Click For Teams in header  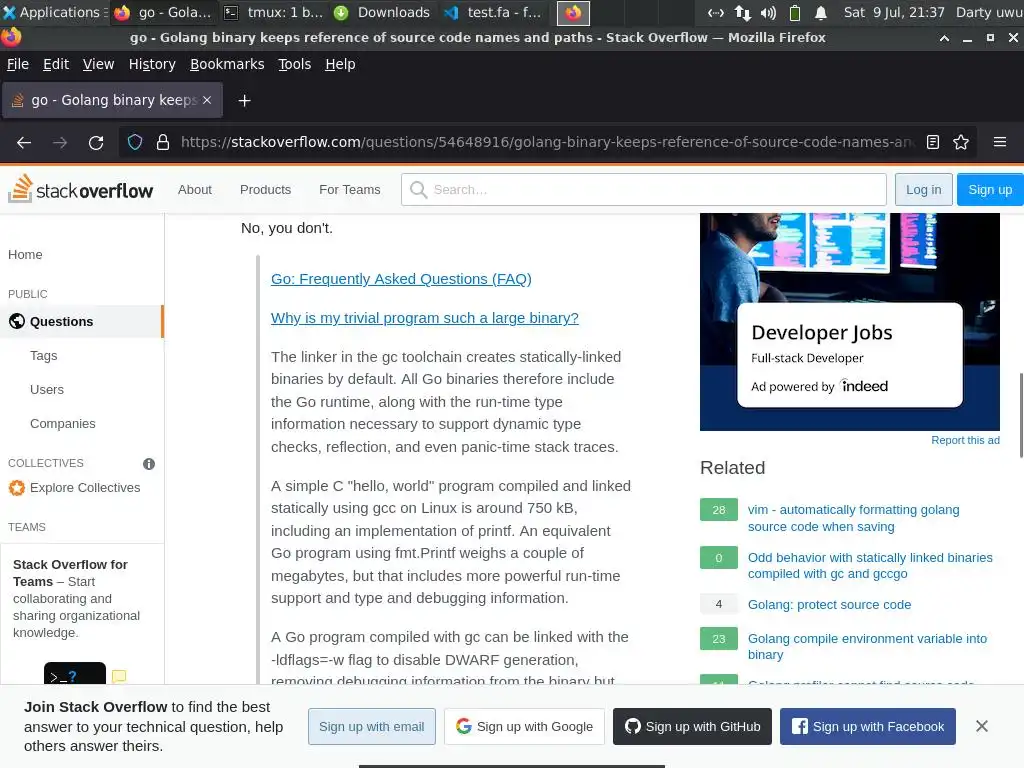click(349, 189)
